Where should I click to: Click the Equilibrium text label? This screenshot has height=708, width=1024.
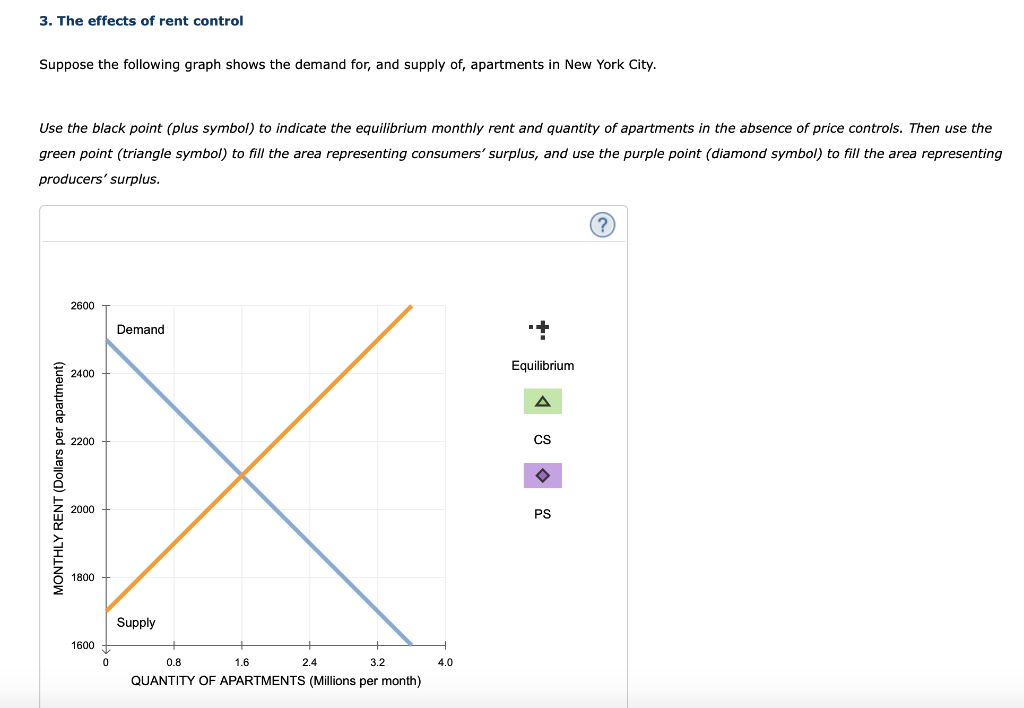(x=542, y=365)
